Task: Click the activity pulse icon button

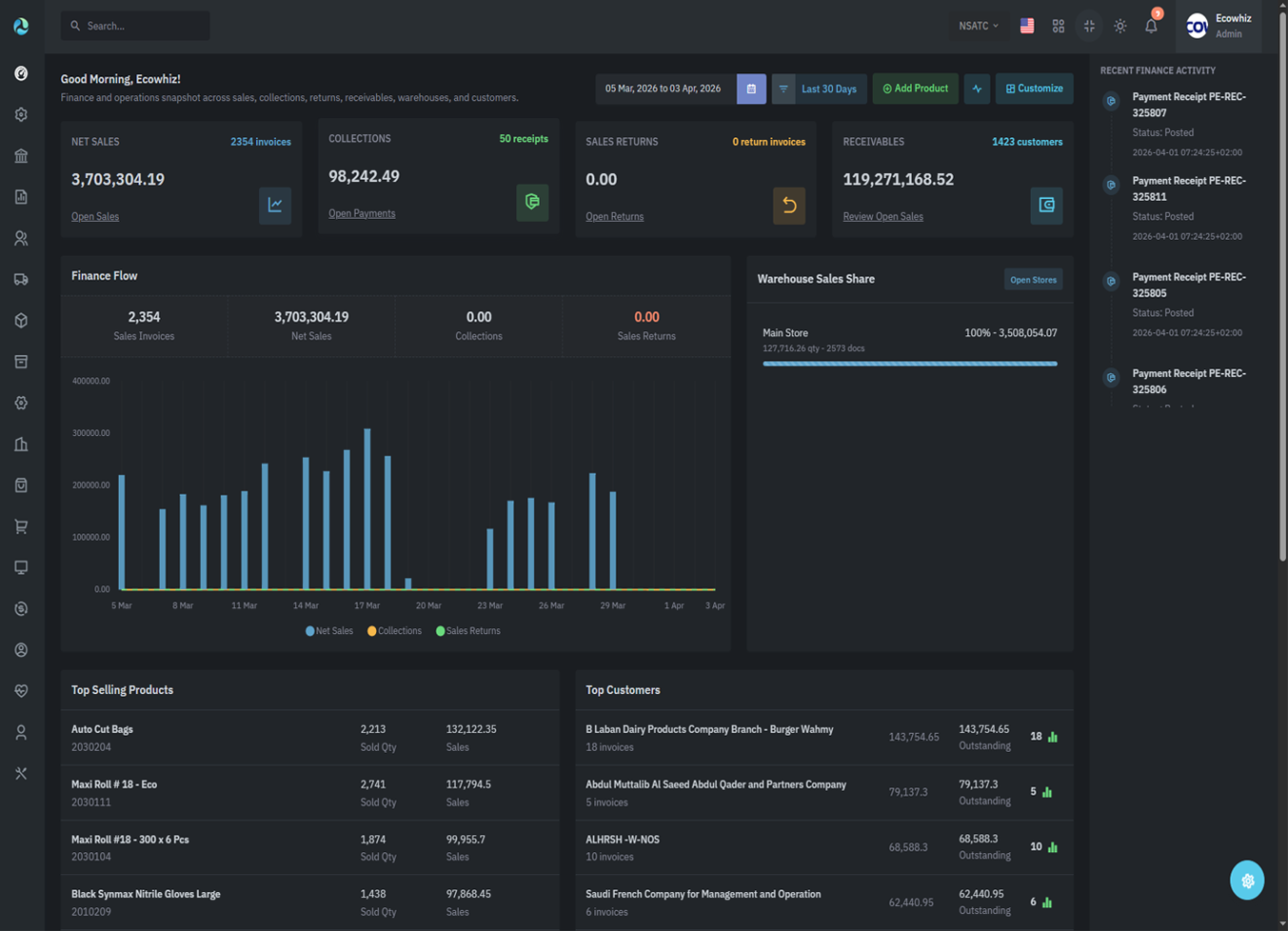Action: [977, 89]
